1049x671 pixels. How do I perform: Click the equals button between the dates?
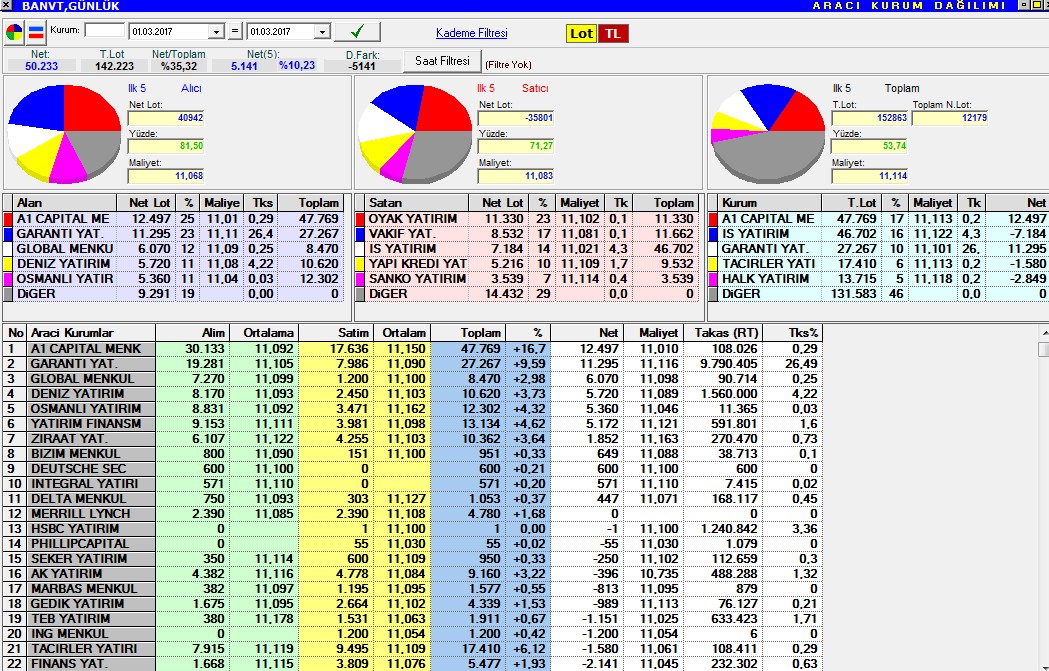(x=235, y=31)
